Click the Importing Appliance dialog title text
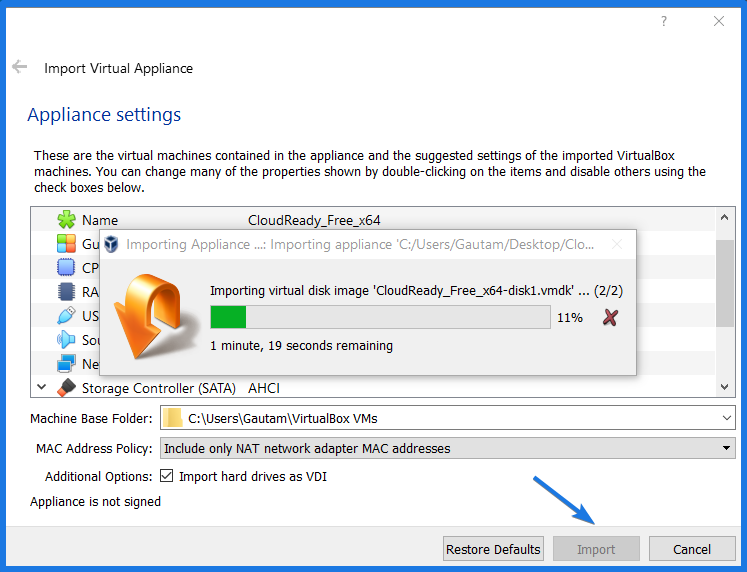The image size is (747, 572). coord(360,244)
